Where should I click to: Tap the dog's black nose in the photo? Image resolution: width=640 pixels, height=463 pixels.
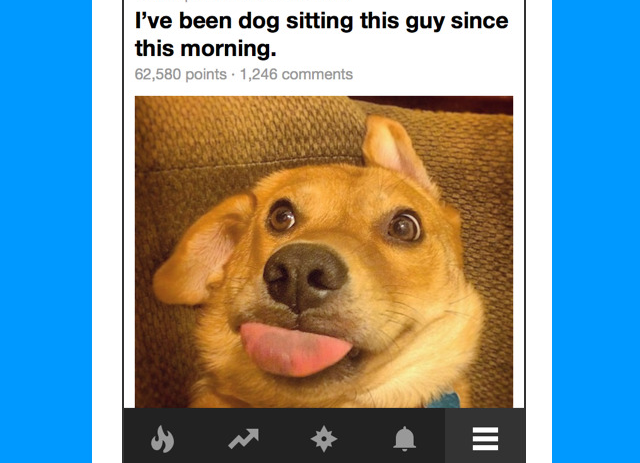pos(304,276)
